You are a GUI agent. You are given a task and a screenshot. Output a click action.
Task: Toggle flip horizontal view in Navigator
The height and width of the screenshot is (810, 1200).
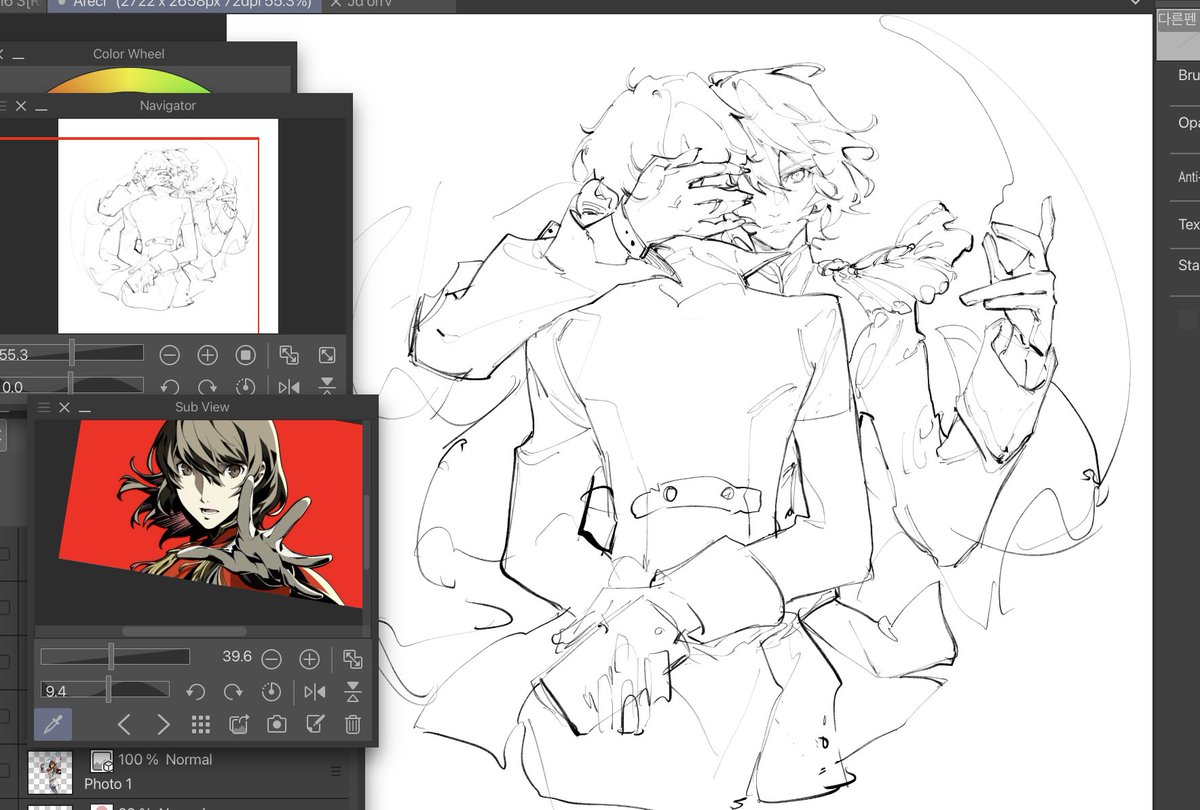click(290, 387)
